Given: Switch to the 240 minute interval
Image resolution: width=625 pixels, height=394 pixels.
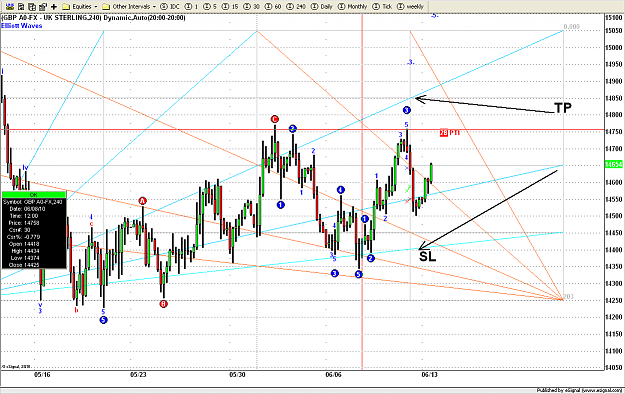Looking at the screenshot, I should 296,6.
